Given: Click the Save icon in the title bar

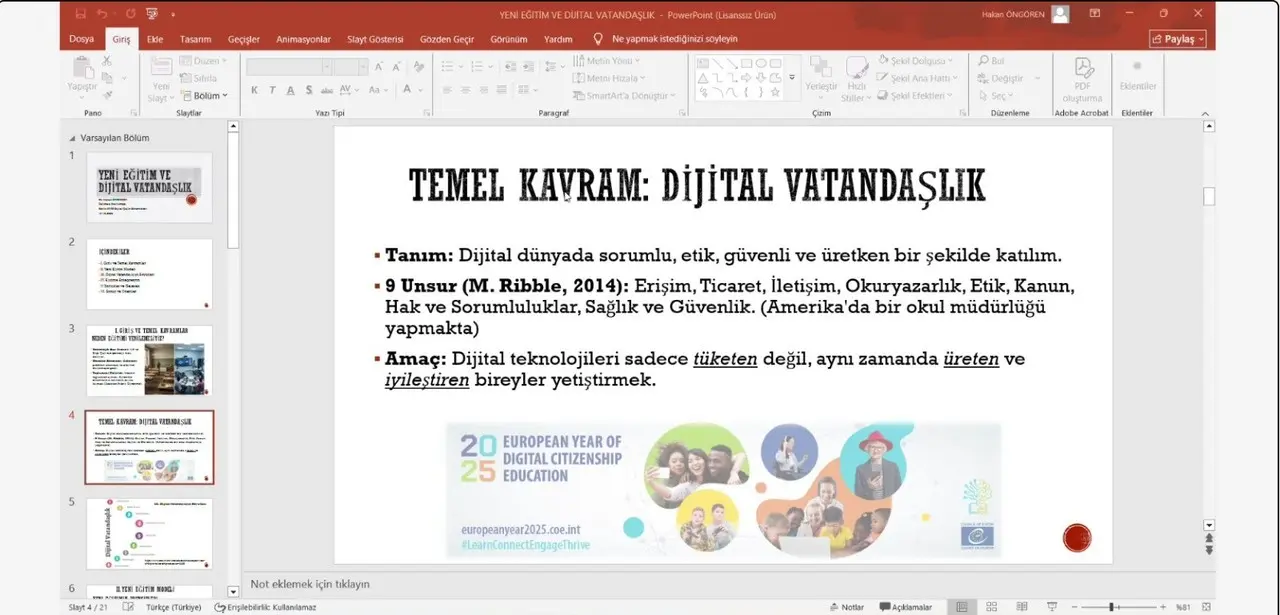Looking at the screenshot, I should (x=81, y=14).
